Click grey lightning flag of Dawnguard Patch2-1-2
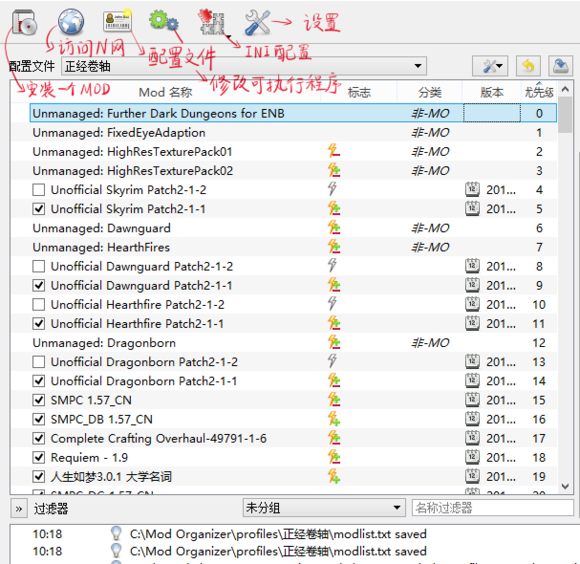Viewport: 580px width, 564px height. (x=332, y=265)
